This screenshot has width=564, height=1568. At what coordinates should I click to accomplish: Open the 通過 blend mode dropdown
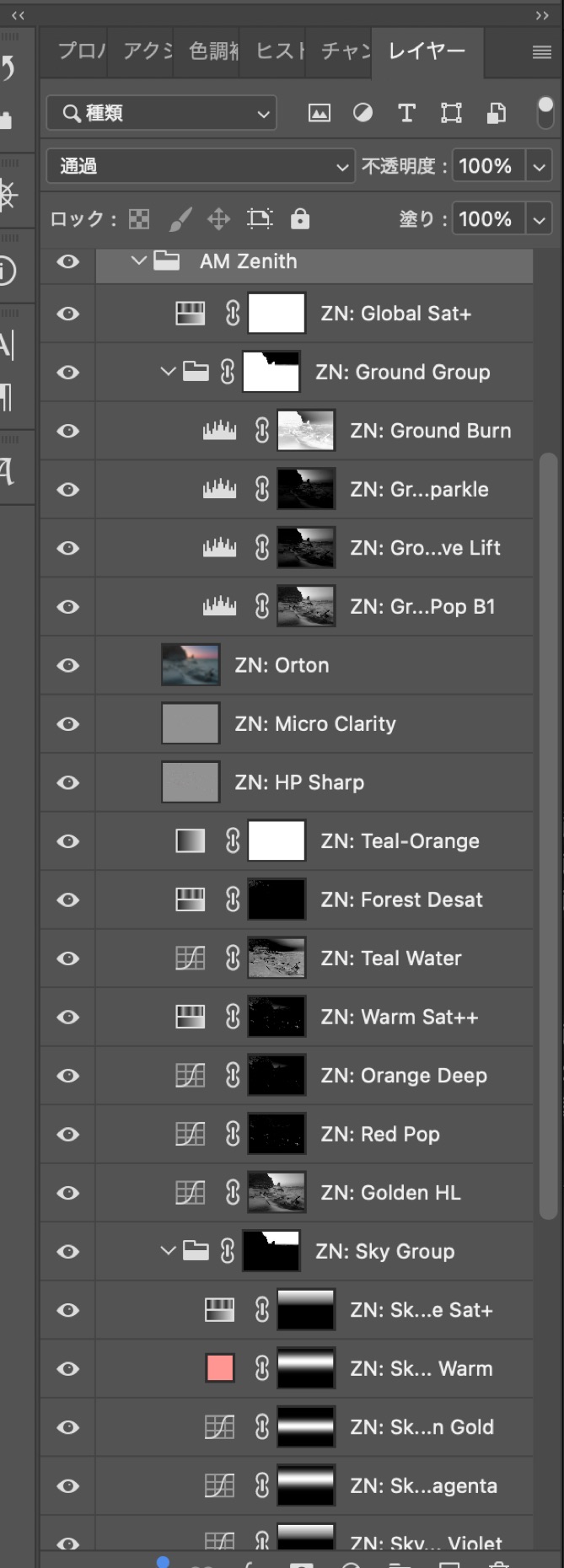pos(200,166)
